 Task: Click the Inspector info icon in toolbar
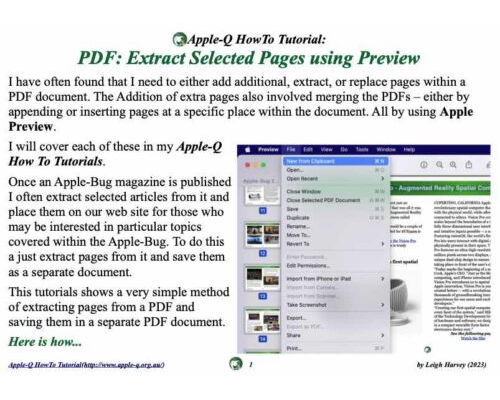(424, 165)
